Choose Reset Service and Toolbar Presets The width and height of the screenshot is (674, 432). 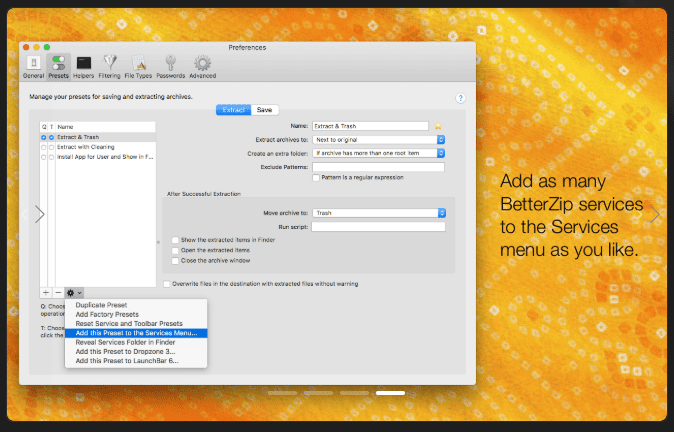(136, 324)
